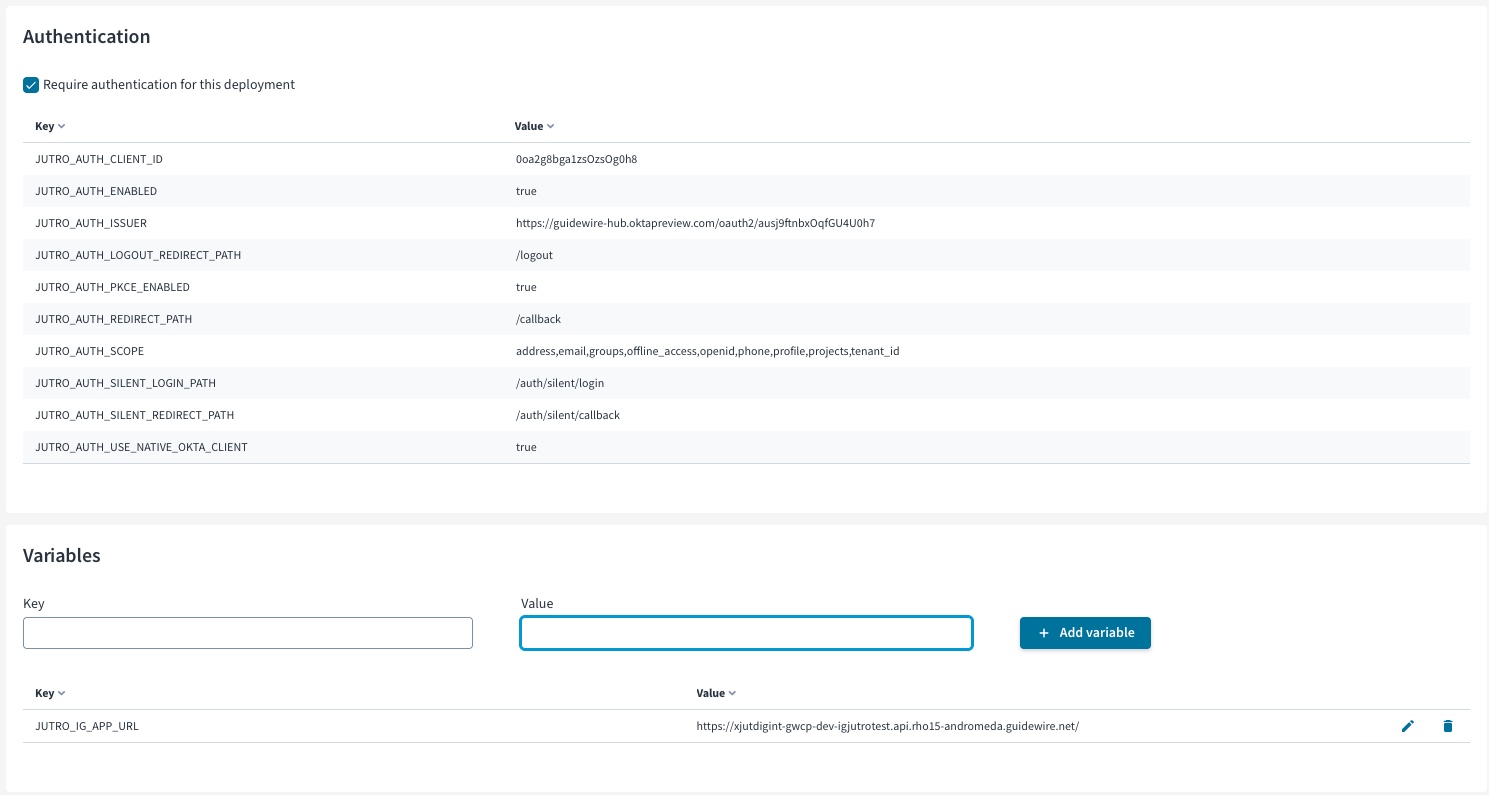Select the /auth/silent/login value cell

(560, 383)
